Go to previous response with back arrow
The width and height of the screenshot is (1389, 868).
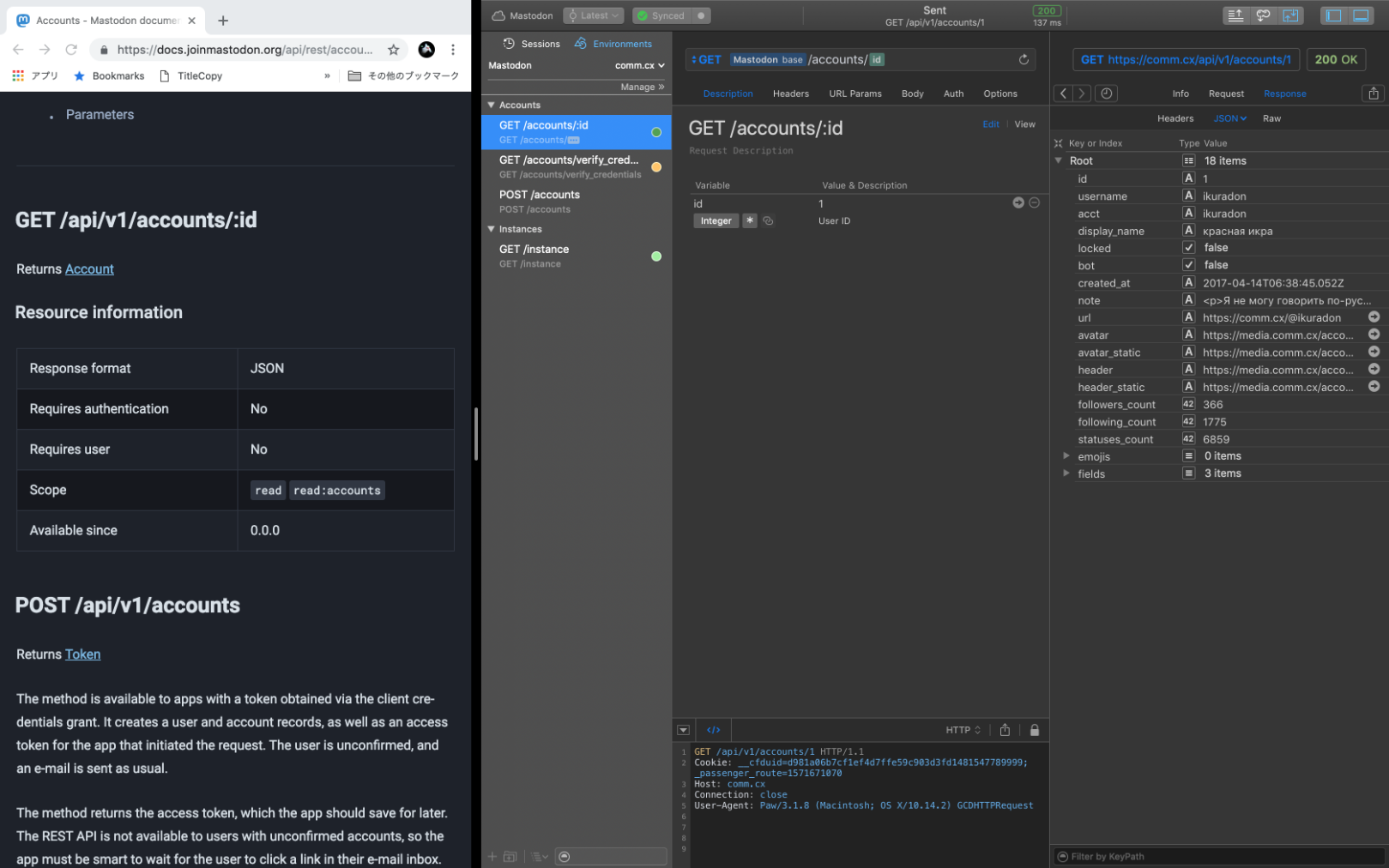(x=1063, y=93)
